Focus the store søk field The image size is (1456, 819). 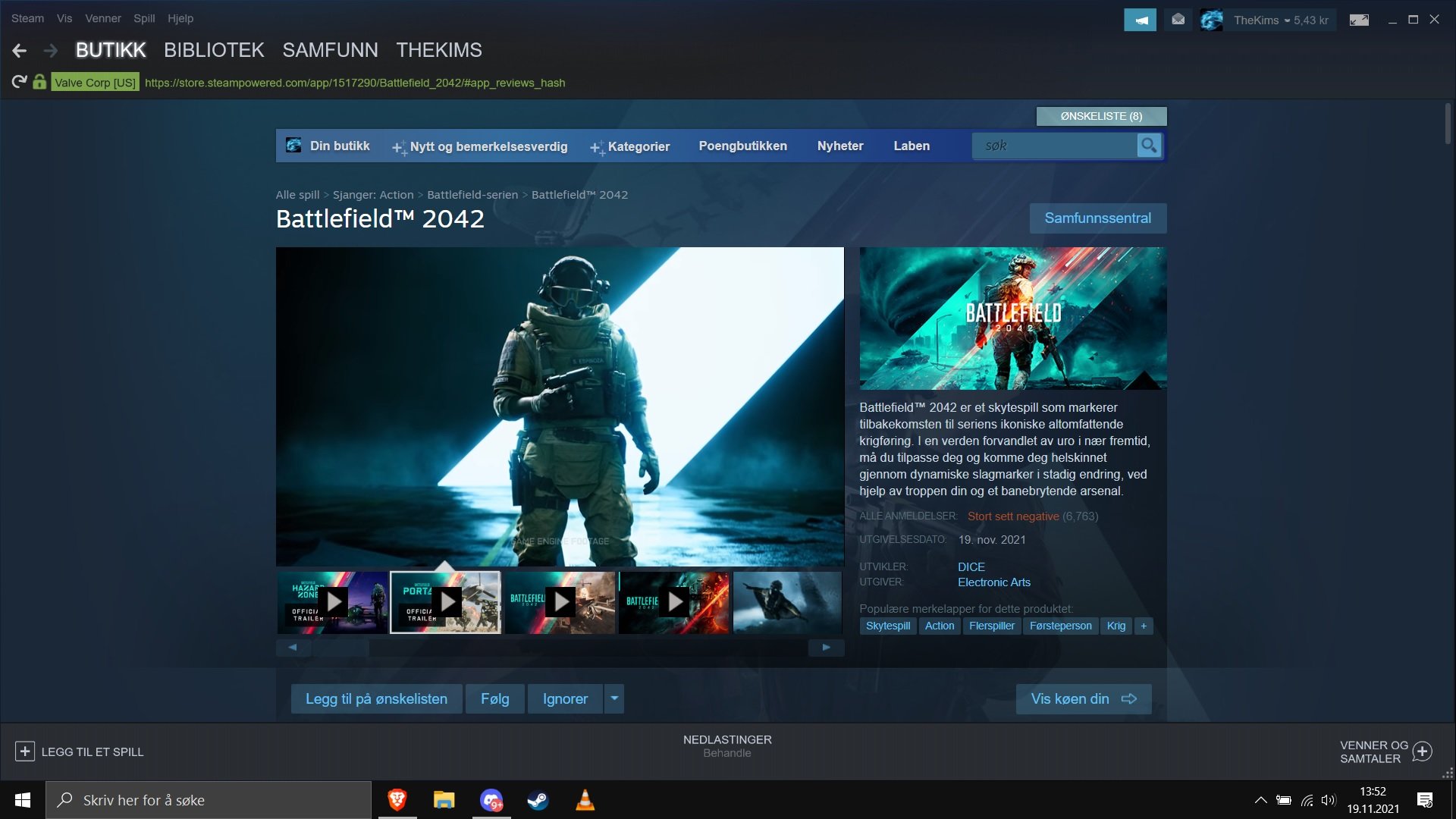point(1055,146)
